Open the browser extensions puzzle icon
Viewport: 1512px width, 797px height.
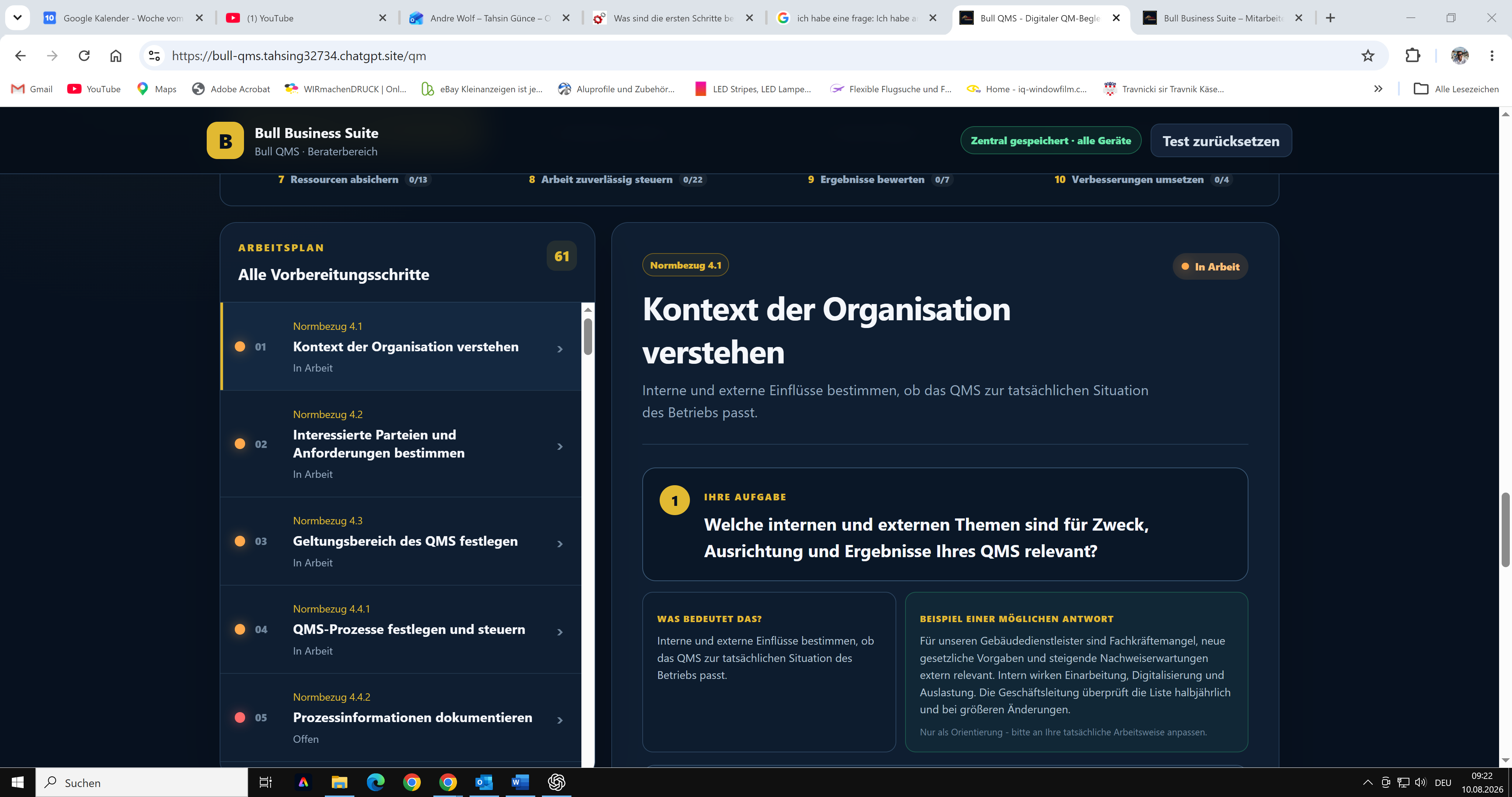1413,56
